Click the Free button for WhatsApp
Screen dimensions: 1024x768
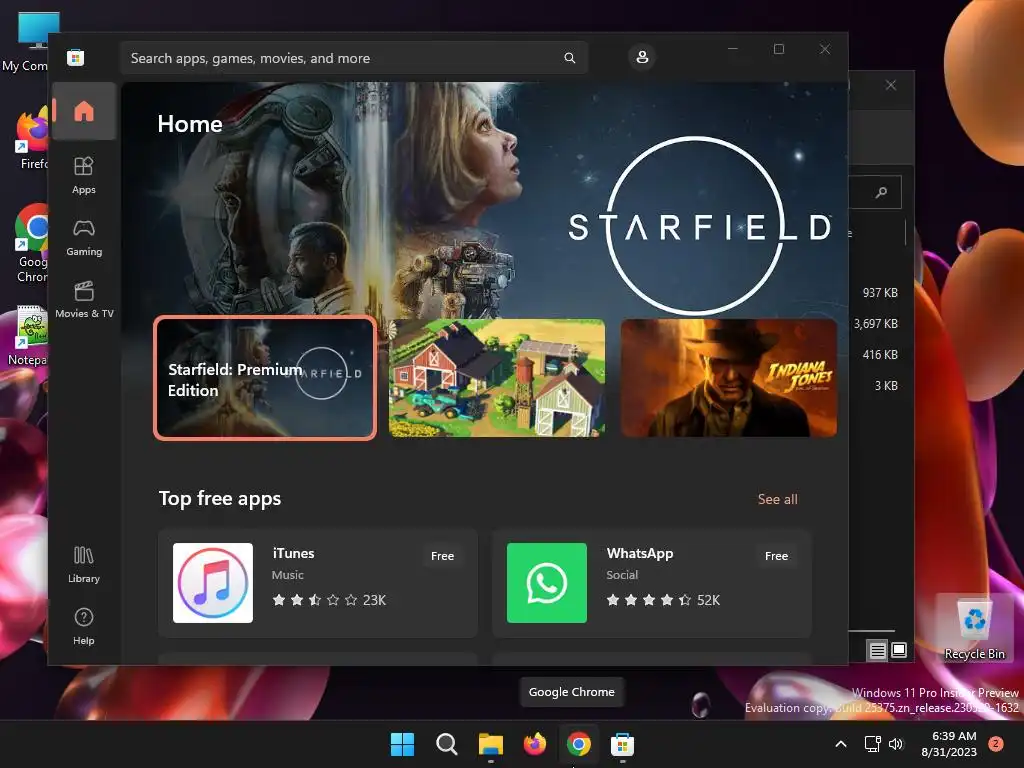click(776, 556)
